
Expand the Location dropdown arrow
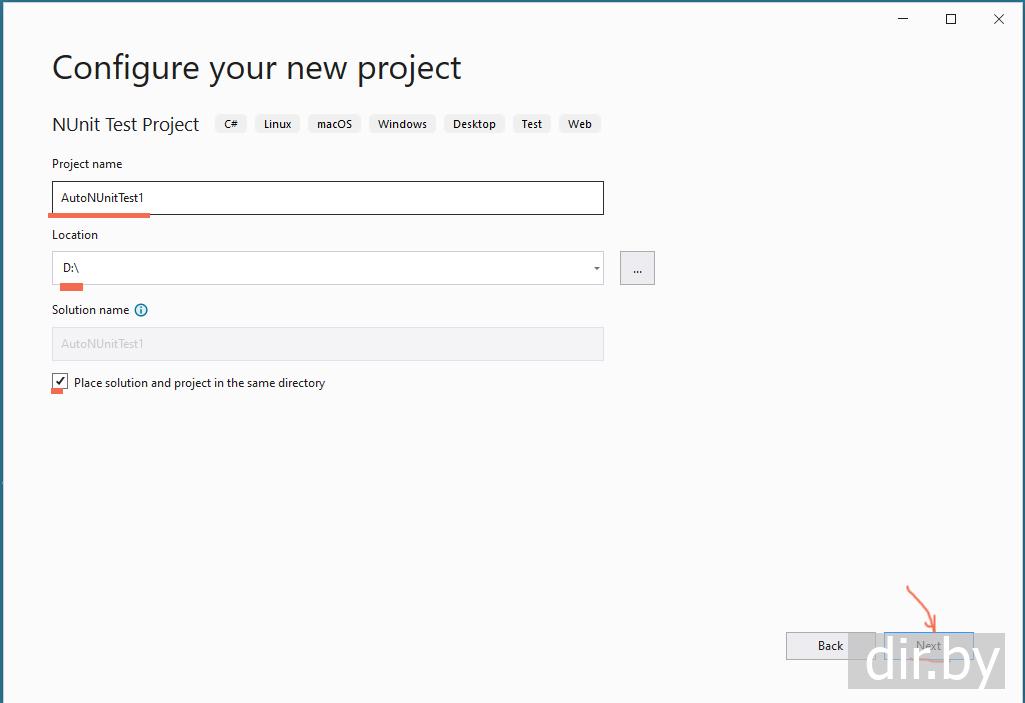(597, 268)
